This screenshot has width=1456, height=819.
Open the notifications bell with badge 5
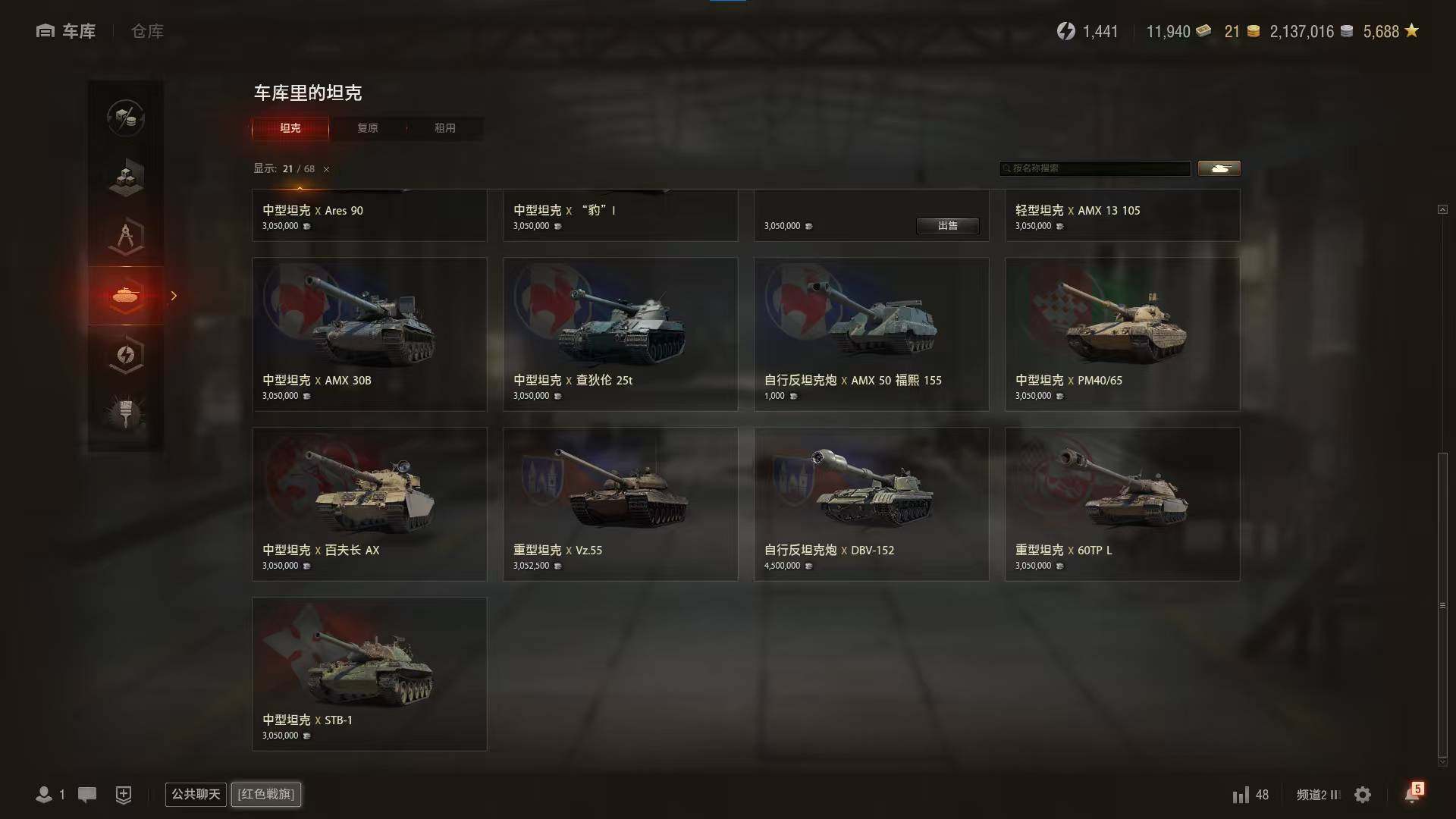pyautogui.click(x=1414, y=793)
